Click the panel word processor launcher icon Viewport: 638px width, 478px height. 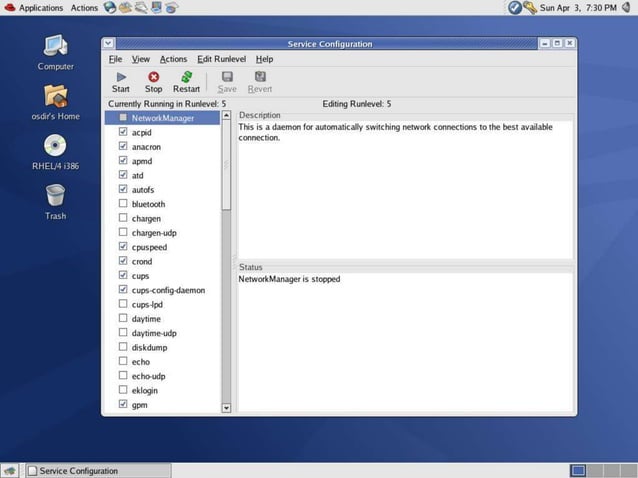tap(141, 7)
